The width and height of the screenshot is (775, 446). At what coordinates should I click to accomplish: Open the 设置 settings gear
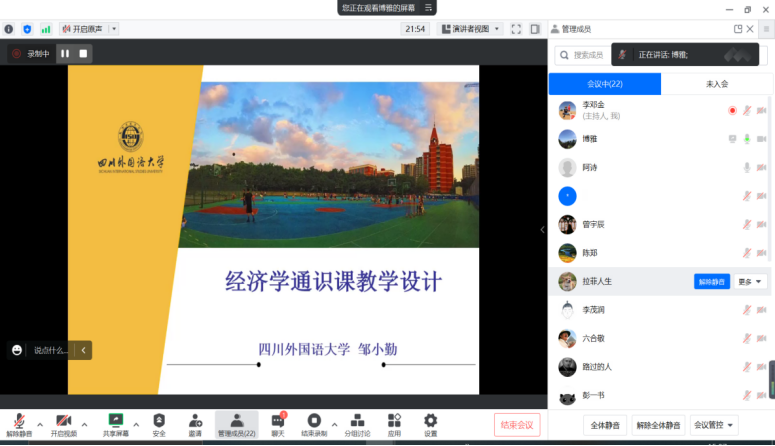(430, 420)
